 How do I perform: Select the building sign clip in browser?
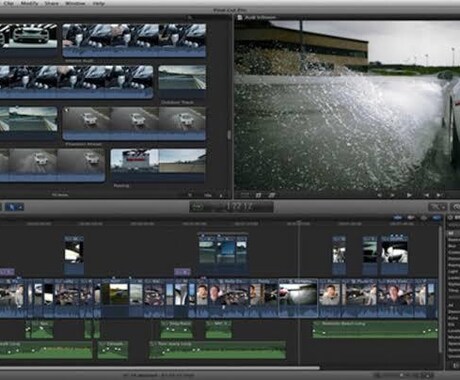click(158, 165)
